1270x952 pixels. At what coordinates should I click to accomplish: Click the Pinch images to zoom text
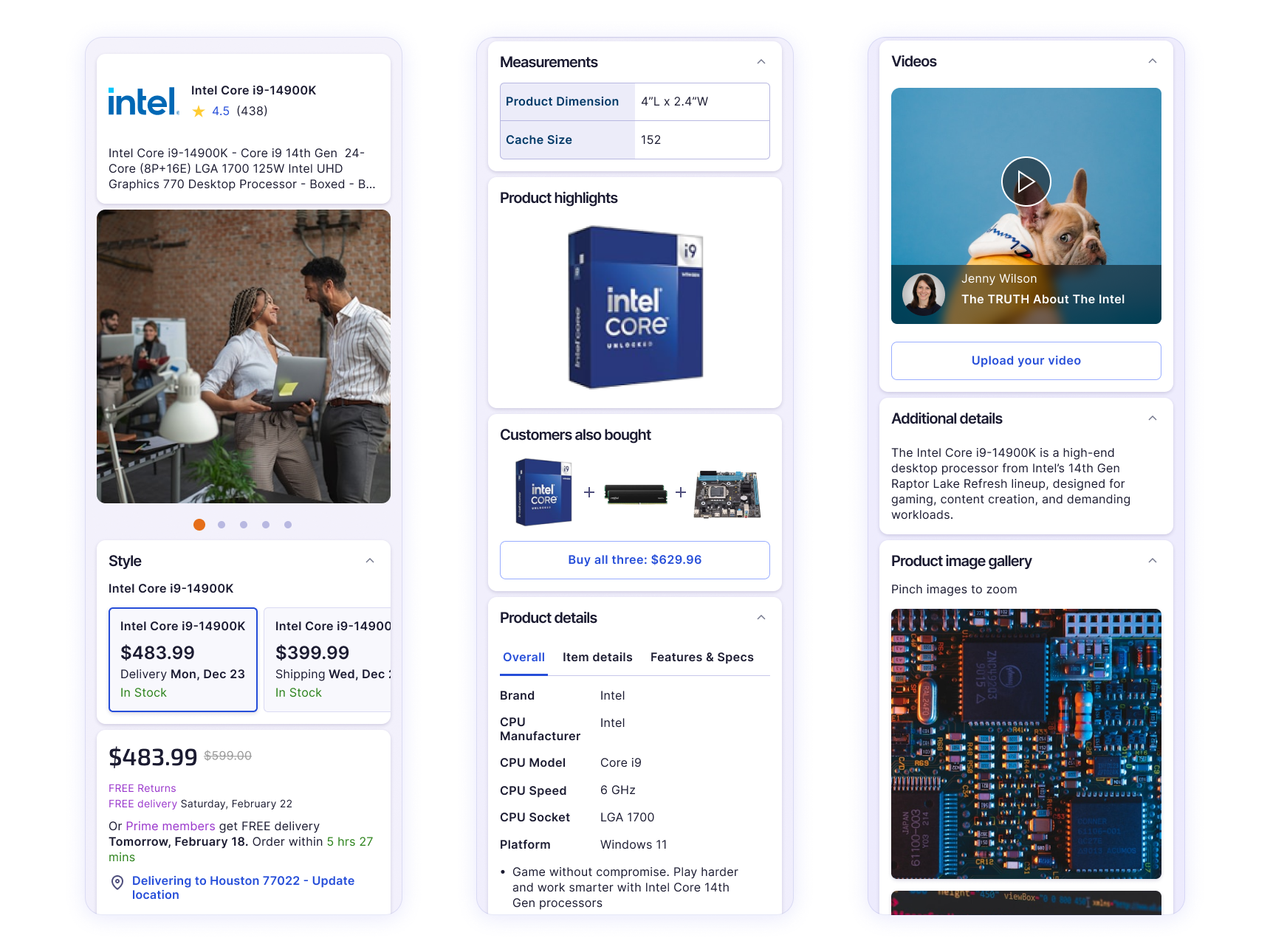(954, 590)
